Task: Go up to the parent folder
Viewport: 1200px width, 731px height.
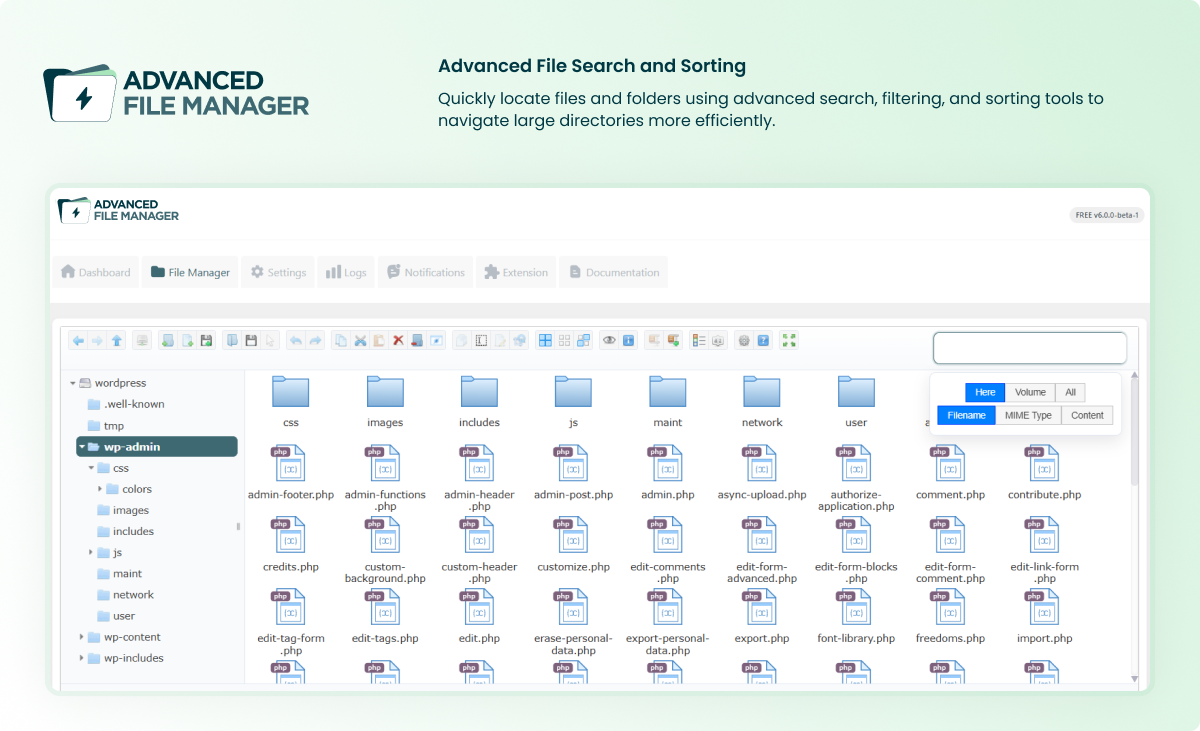Action: tap(117, 341)
